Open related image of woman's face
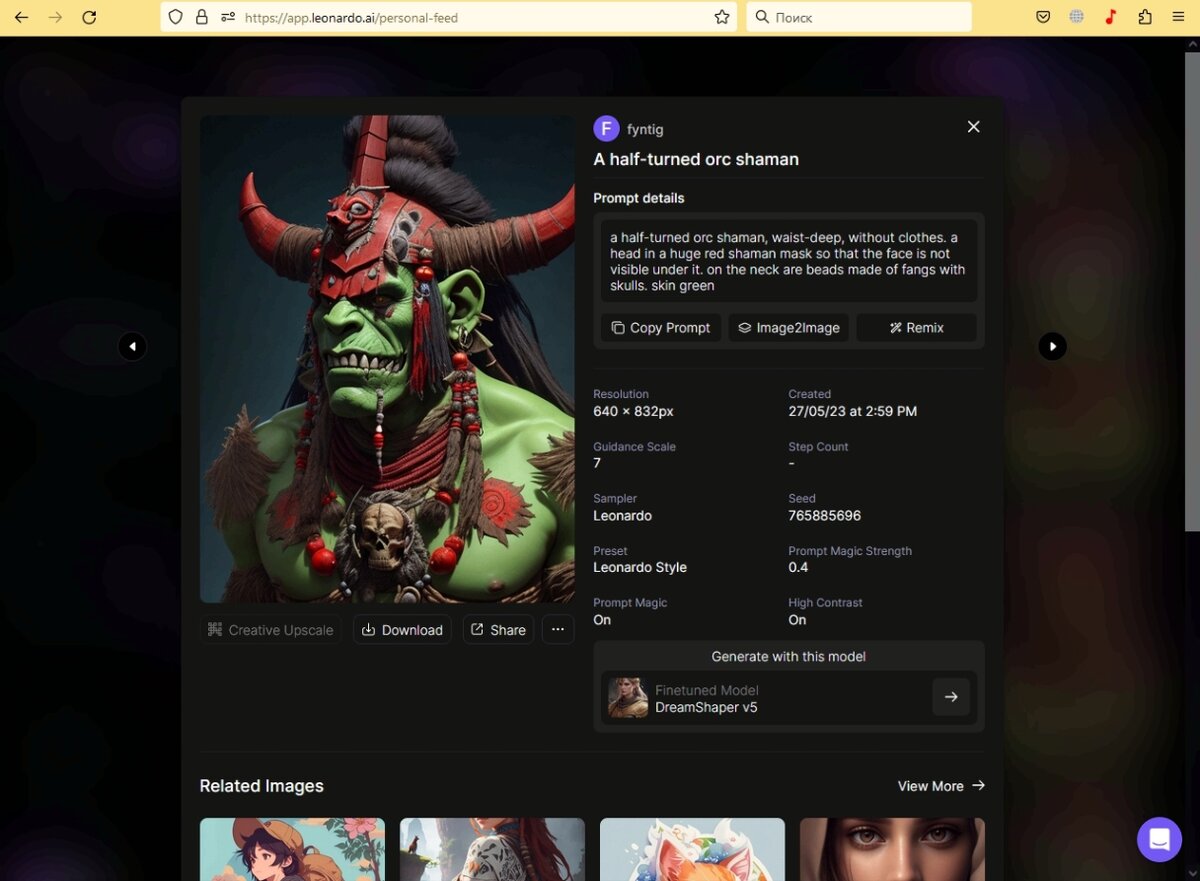 pyautogui.click(x=892, y=849)
